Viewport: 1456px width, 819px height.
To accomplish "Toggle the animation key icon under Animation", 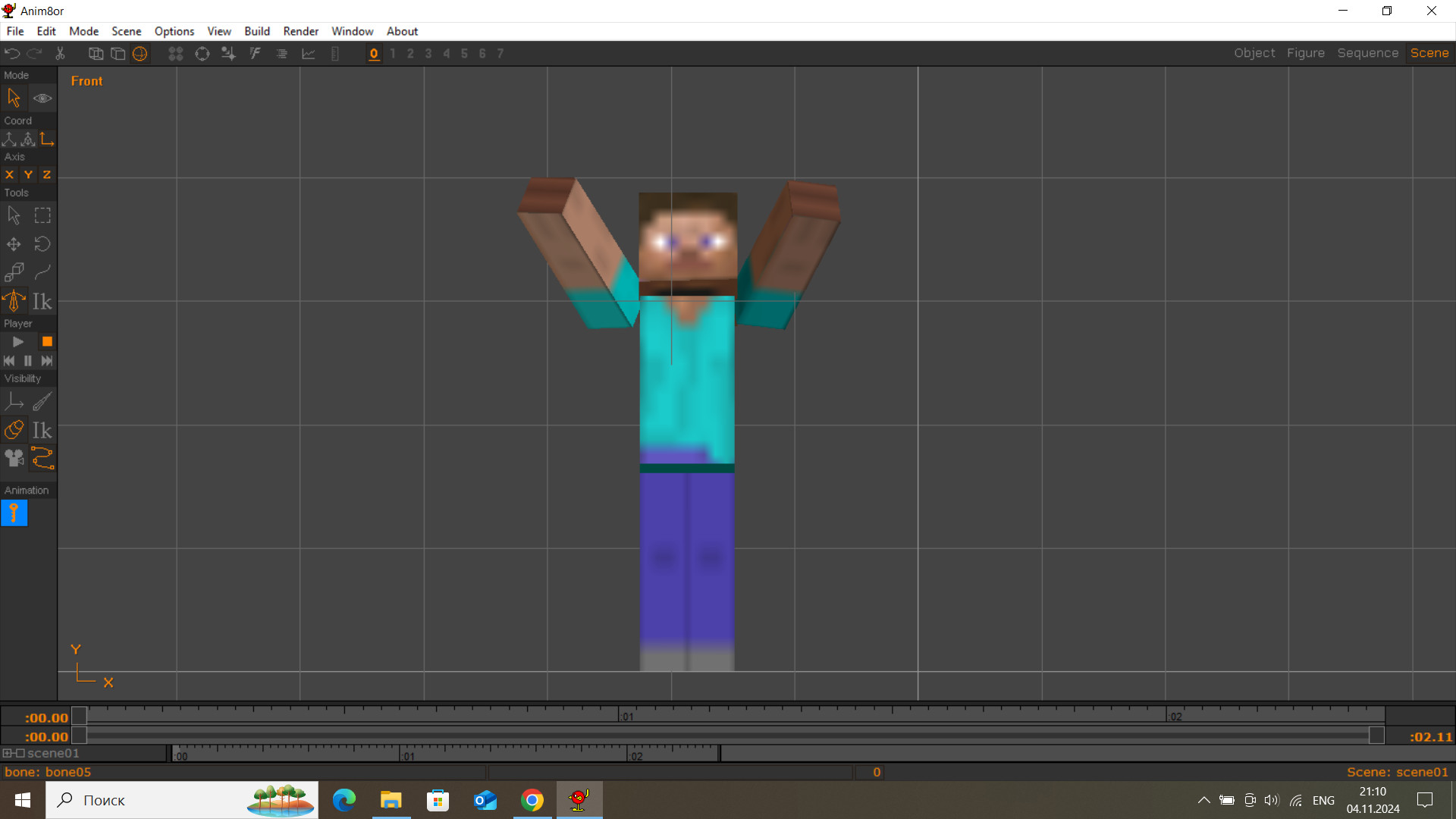I will tap(14, 513).
